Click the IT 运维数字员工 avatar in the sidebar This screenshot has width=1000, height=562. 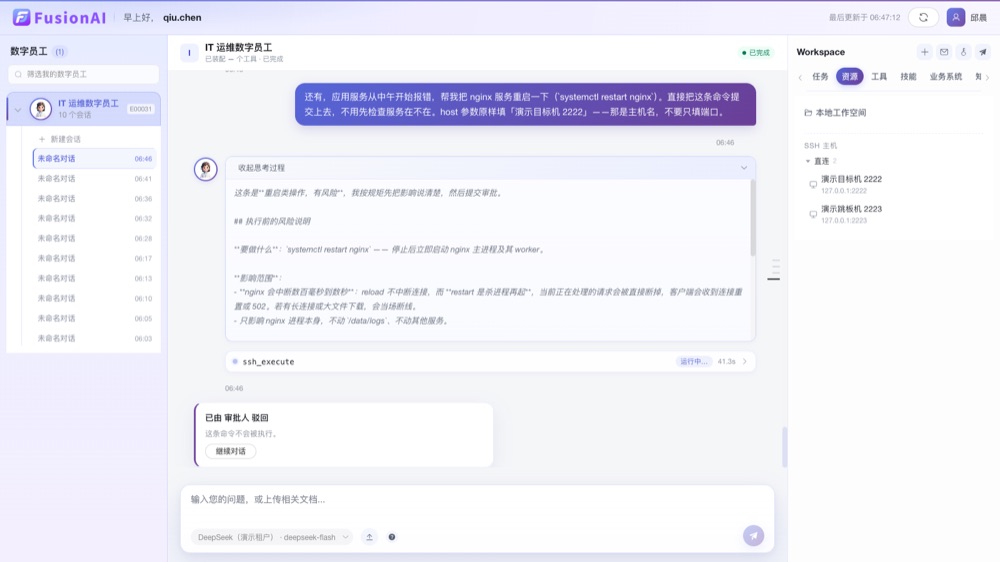(41, 108)
